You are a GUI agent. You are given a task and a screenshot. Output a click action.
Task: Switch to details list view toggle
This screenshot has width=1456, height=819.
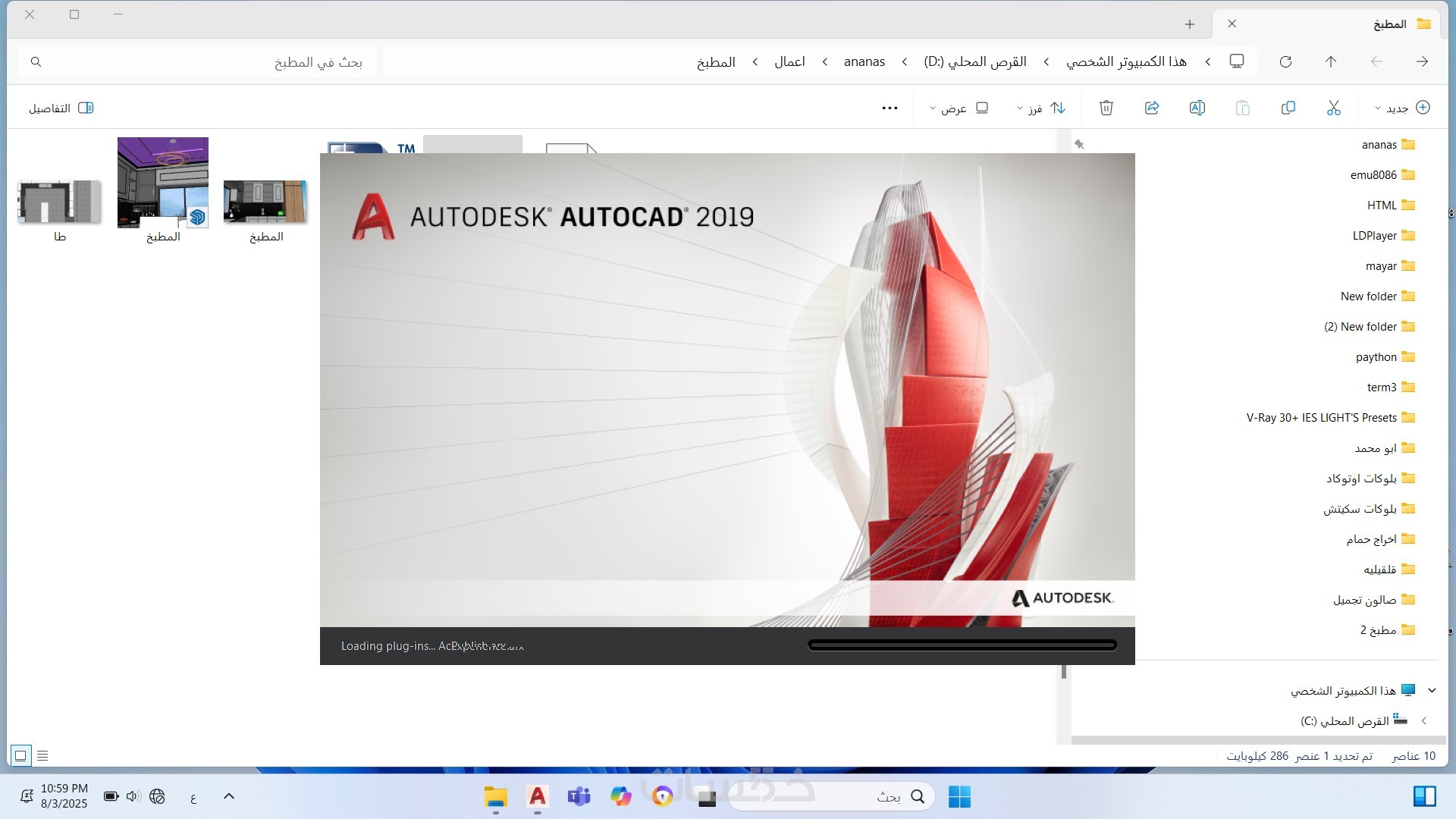tap(42, 755)
